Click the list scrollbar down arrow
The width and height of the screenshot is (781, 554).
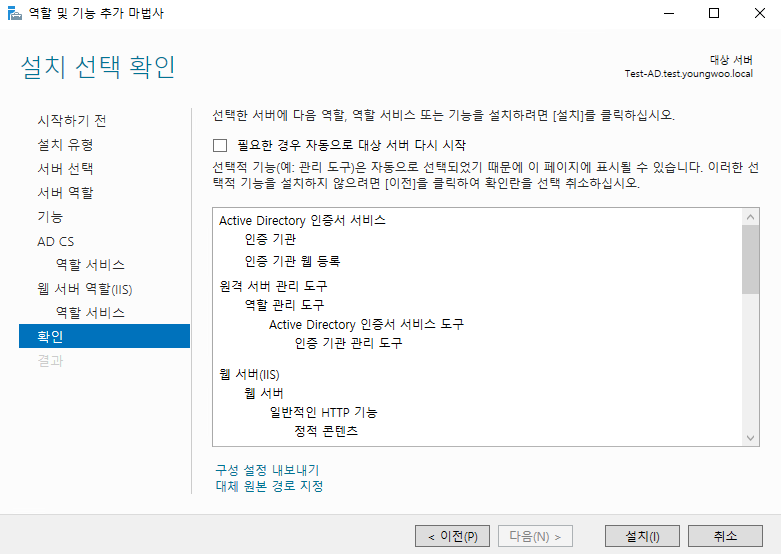(x=751, y=438)
